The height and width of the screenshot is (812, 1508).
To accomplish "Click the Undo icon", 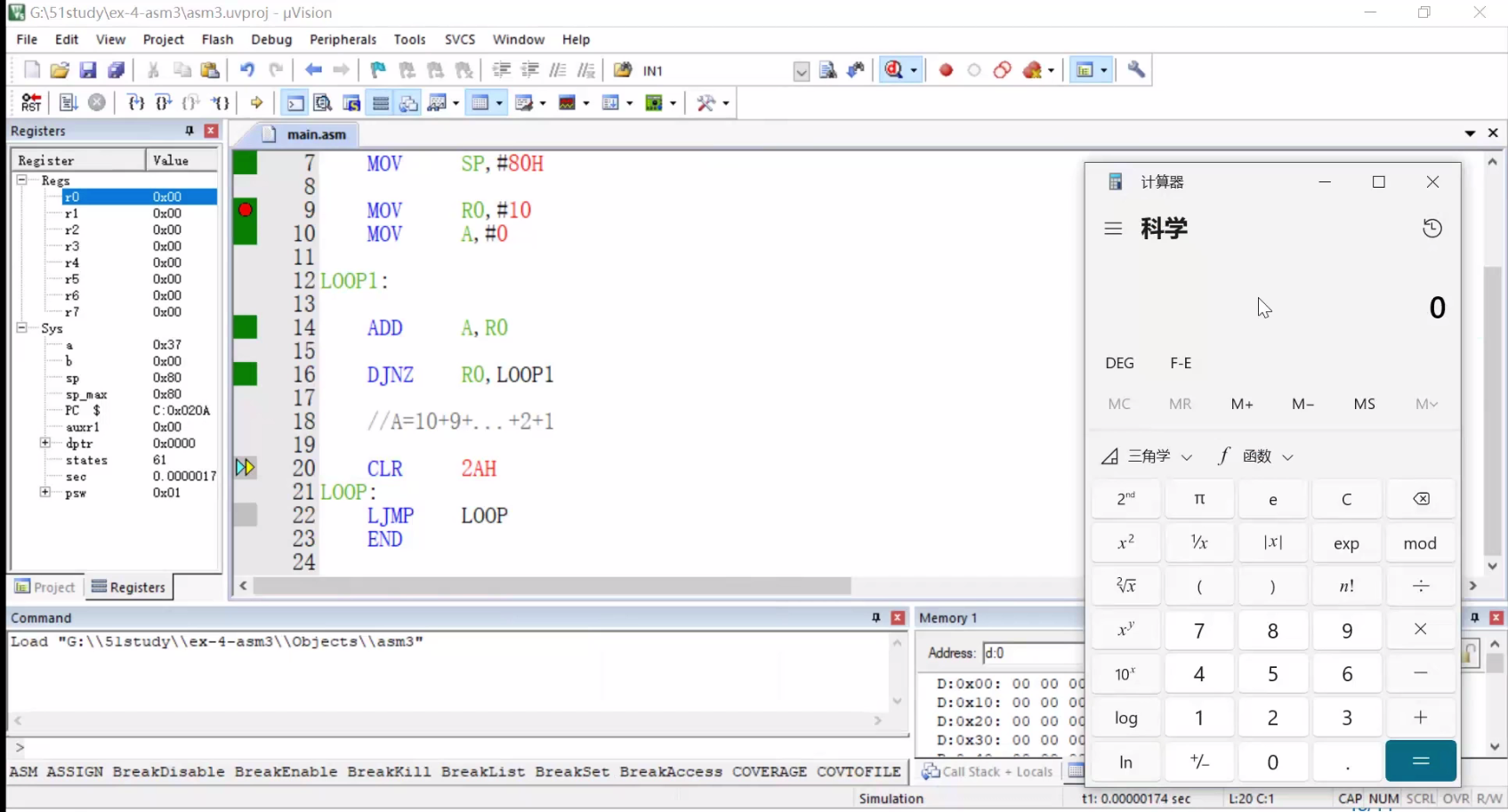I will (x=247, y=70).
